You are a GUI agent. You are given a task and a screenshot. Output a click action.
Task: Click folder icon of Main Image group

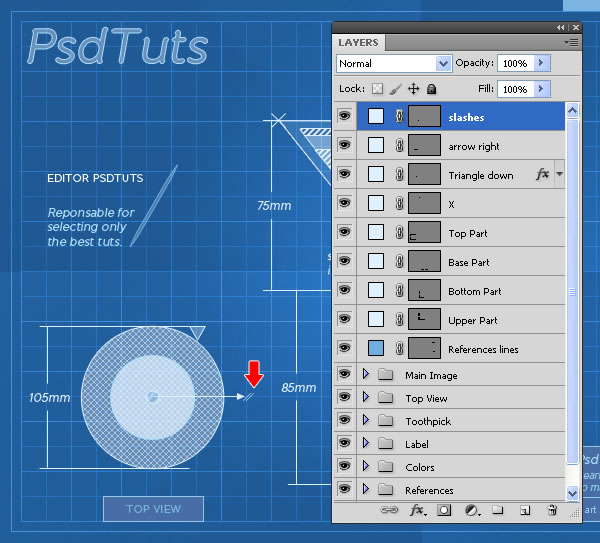pyautogui.click(x=385, y=374)
